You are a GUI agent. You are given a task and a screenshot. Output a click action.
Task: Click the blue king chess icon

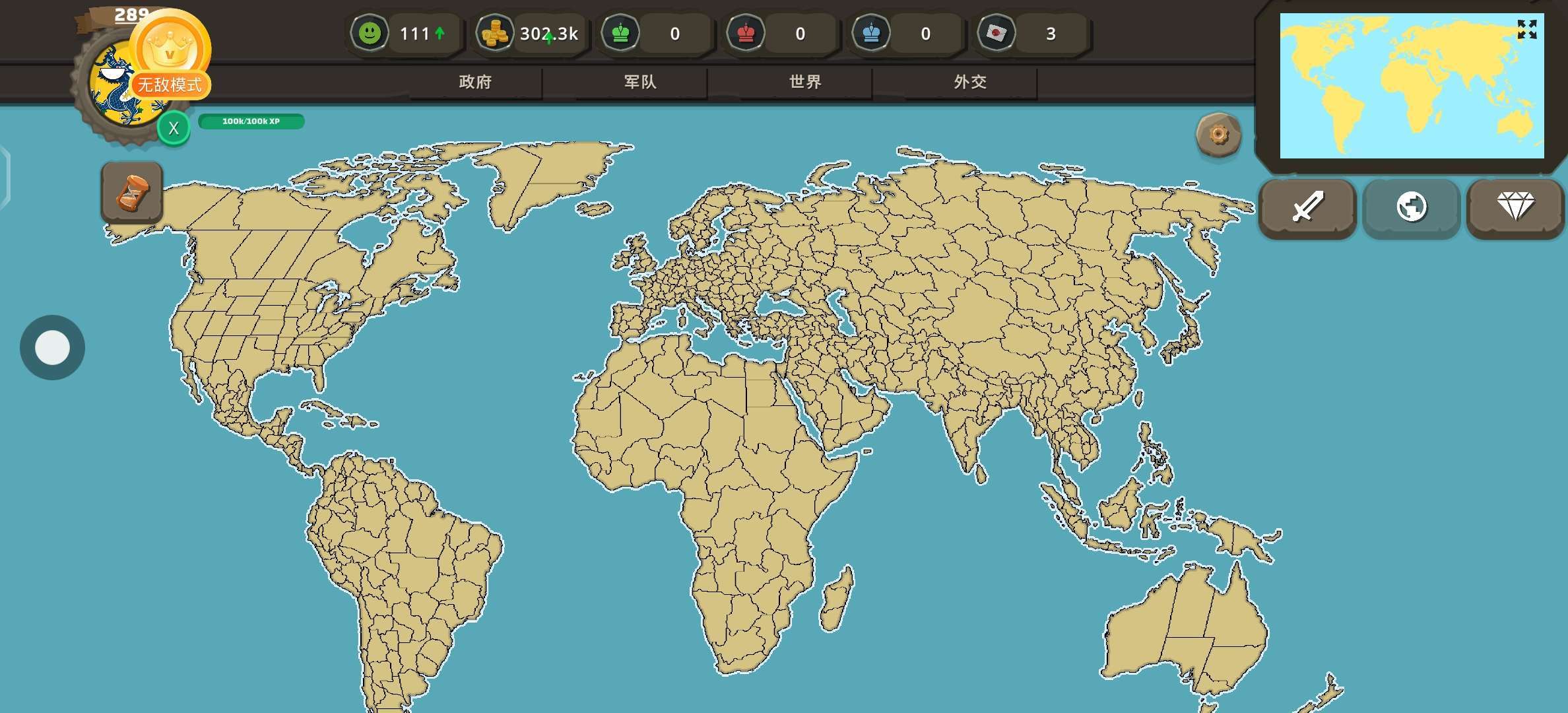(871, 33)
